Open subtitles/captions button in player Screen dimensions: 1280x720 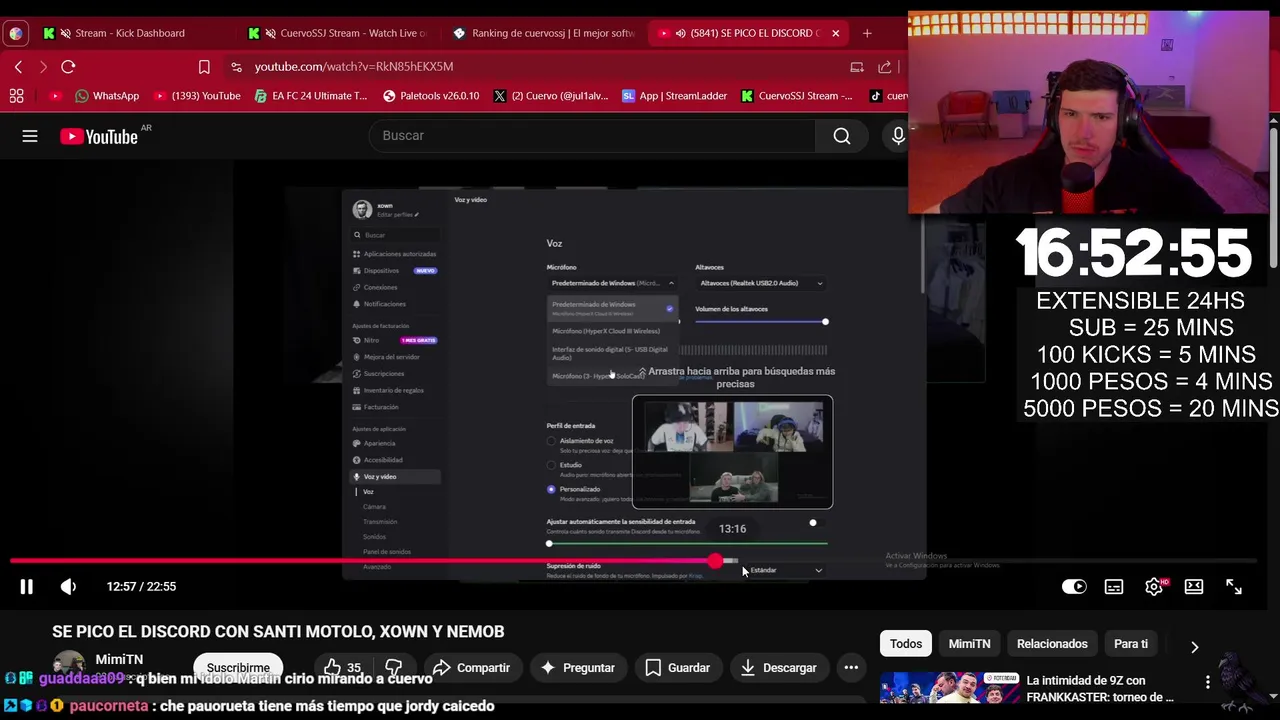coord(1114,587)
